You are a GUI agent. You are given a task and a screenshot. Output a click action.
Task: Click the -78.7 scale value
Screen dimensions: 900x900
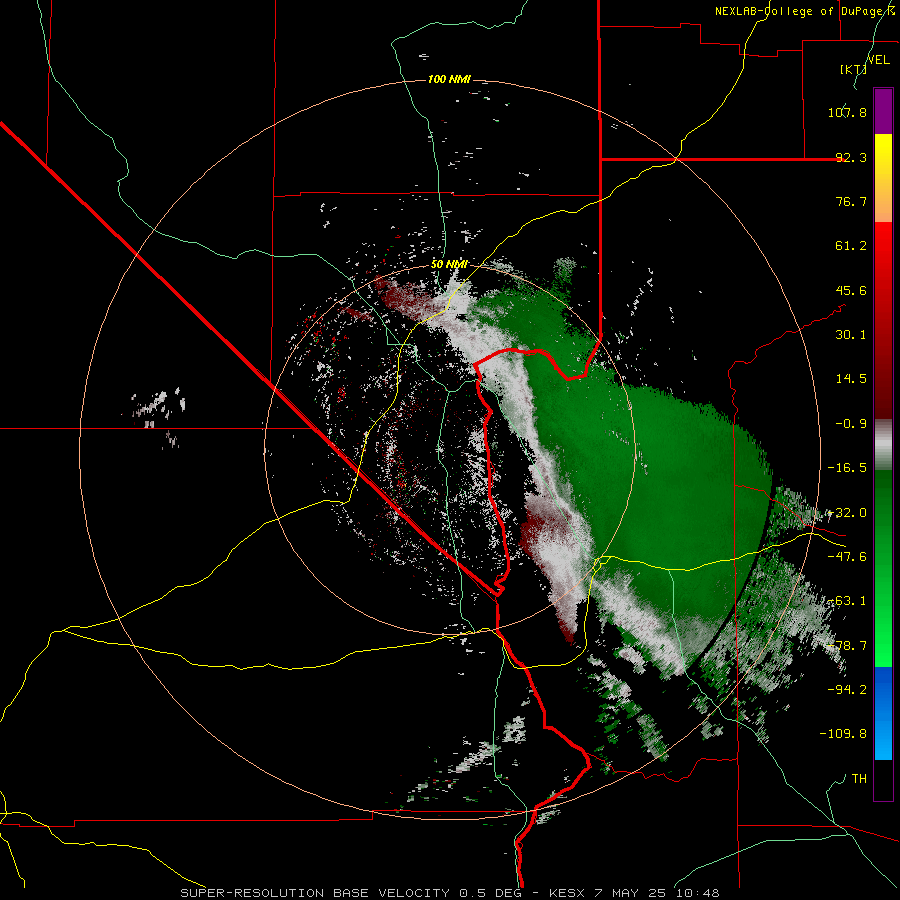pos(847,646)
